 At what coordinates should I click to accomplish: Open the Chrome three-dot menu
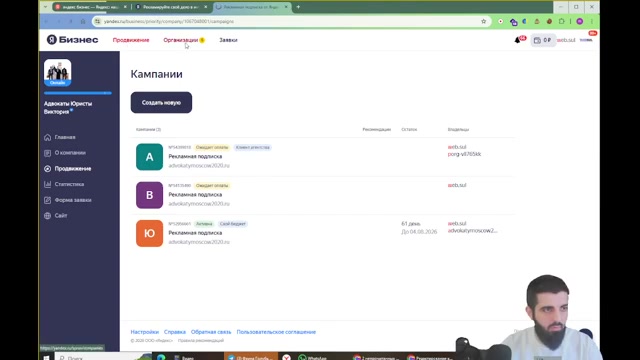(x=592, y=21)
